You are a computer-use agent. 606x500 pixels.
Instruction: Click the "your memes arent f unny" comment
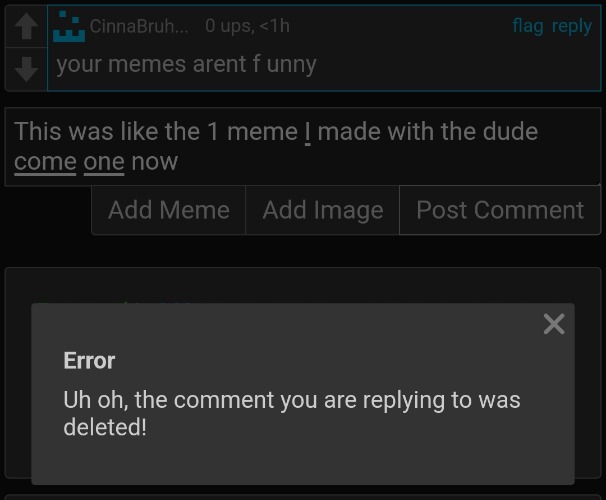186,65
